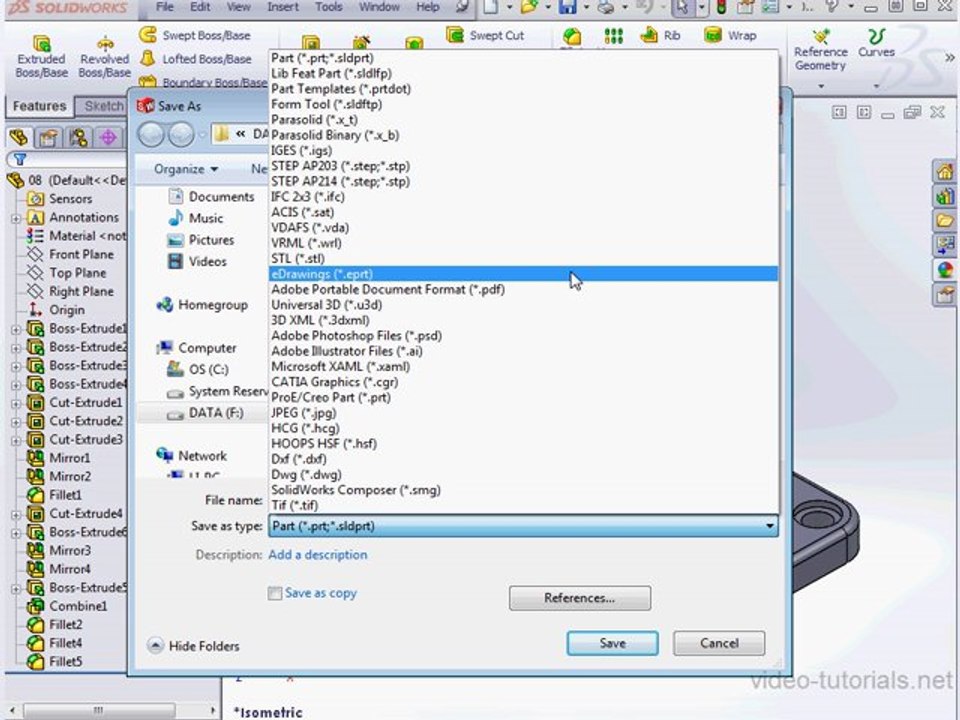This screenshot has height=720, width=960.
Task: Choose Adobe Portable Document Format (*.pdf)
Action: click(x=523, y=289)
